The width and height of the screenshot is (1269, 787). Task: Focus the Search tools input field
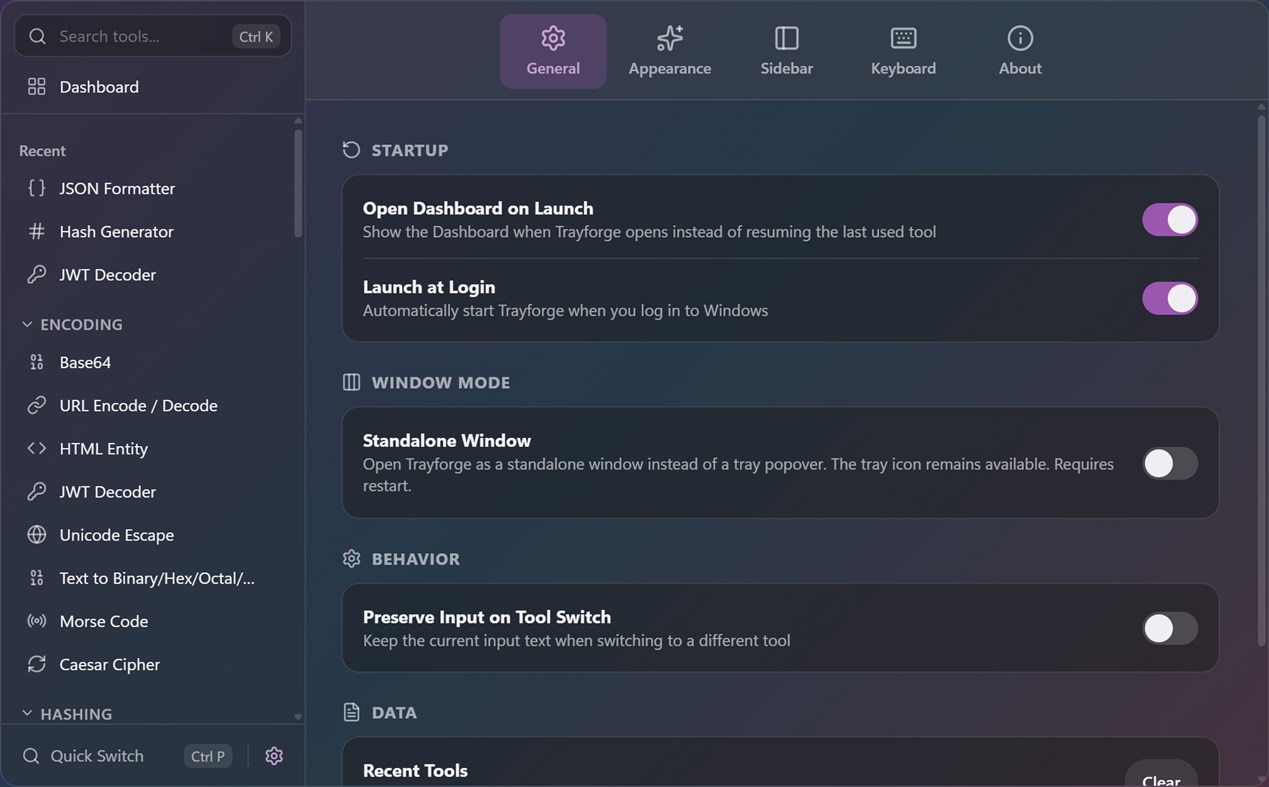(x=153, y=36)
